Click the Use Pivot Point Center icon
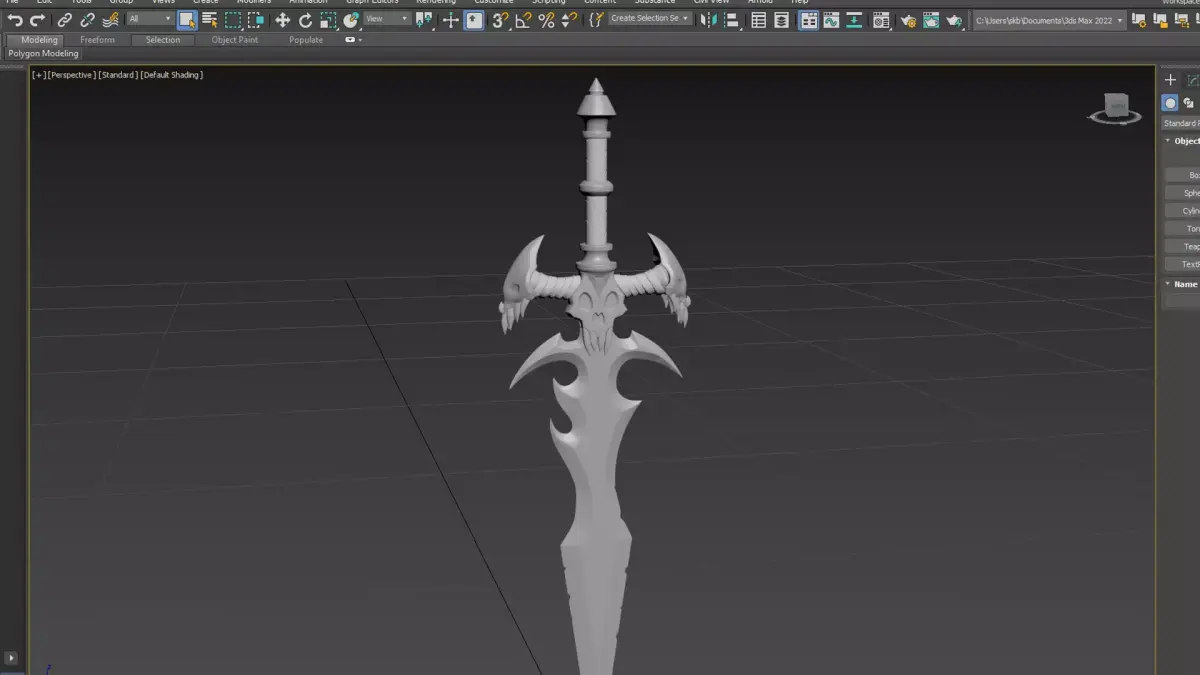The width and height of the screenshot is (1200, 675). pyautogui.click(x=424, y=20)
